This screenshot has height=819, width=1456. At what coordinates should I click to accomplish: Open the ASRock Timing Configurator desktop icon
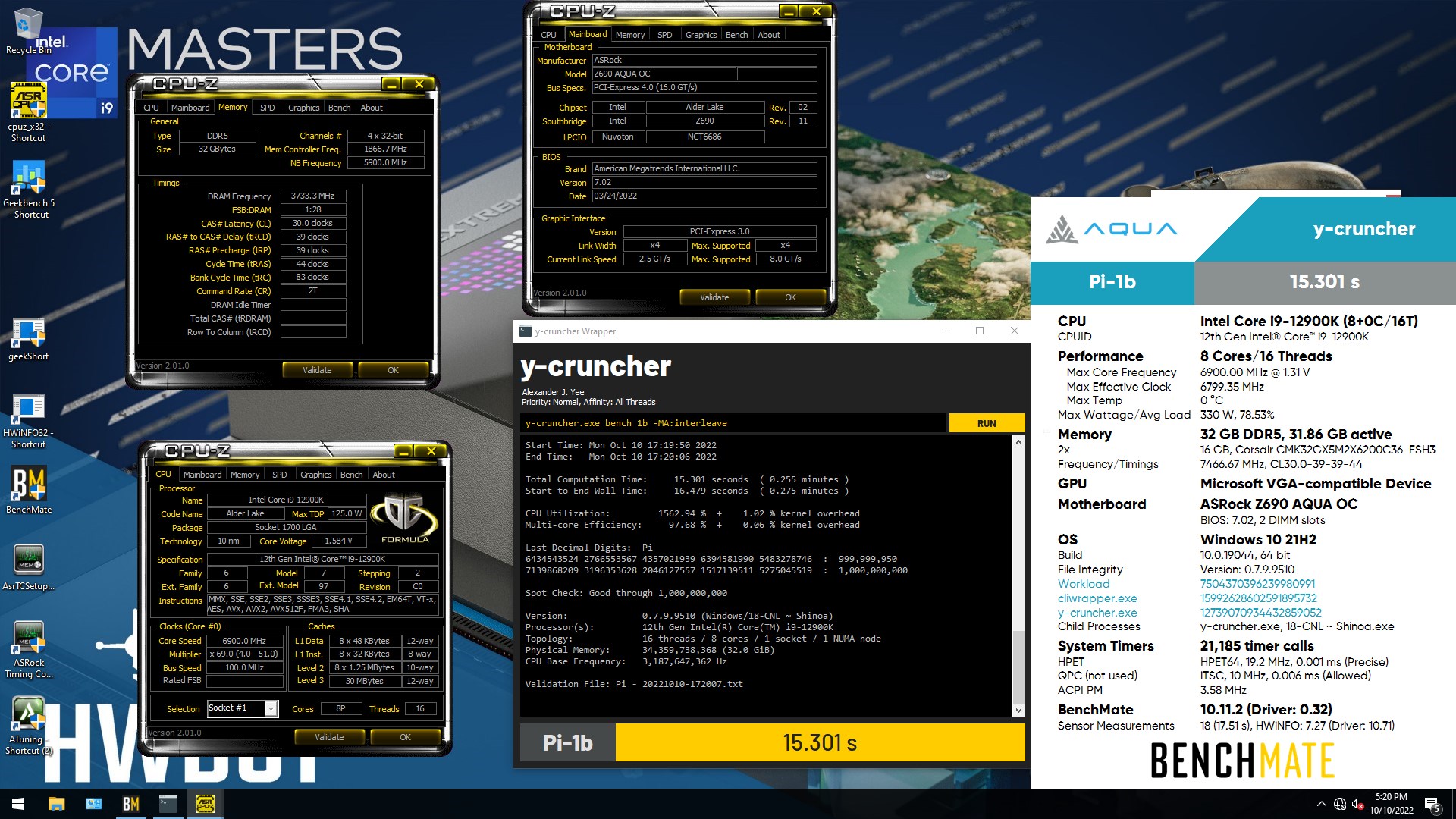(28, 650)
